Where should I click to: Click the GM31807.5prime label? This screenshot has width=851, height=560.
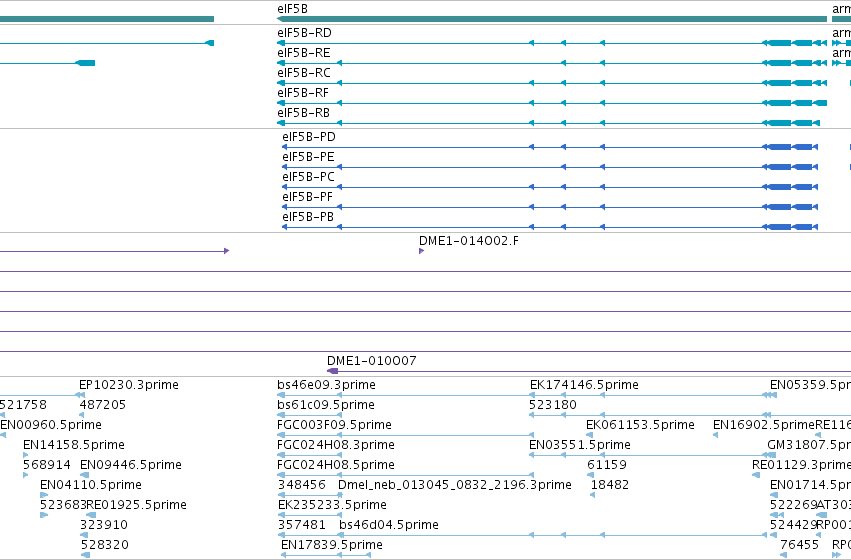pyautogui.click(x=809, y=445)
